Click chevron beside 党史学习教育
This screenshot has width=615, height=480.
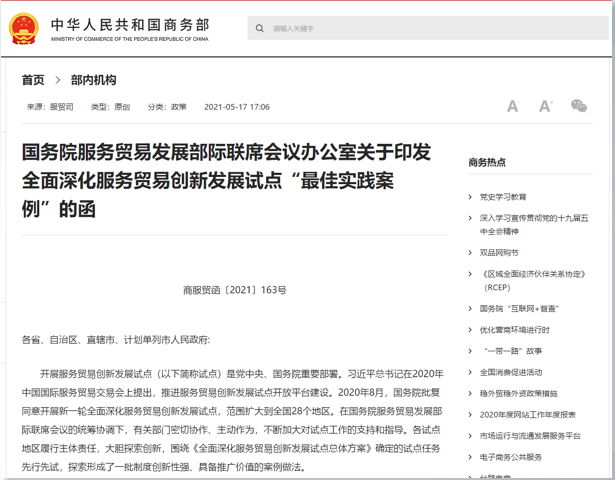click(x=470, y=197)
